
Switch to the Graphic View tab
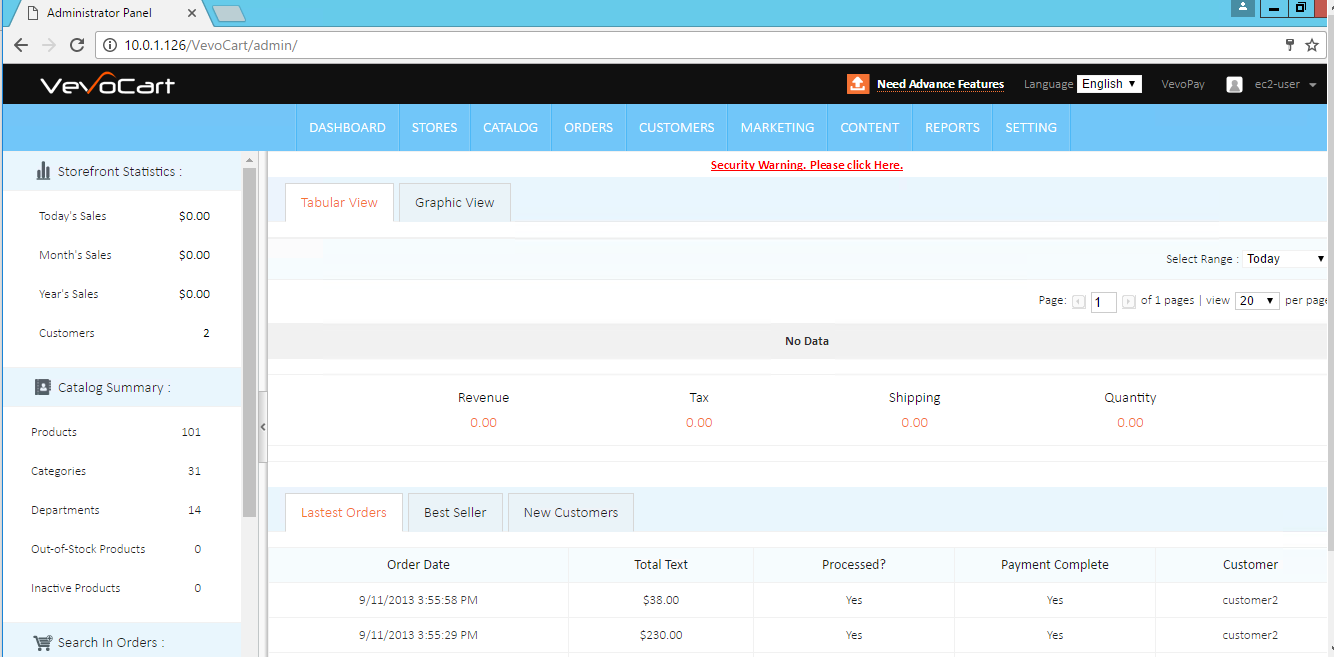[x=454, y=203]
